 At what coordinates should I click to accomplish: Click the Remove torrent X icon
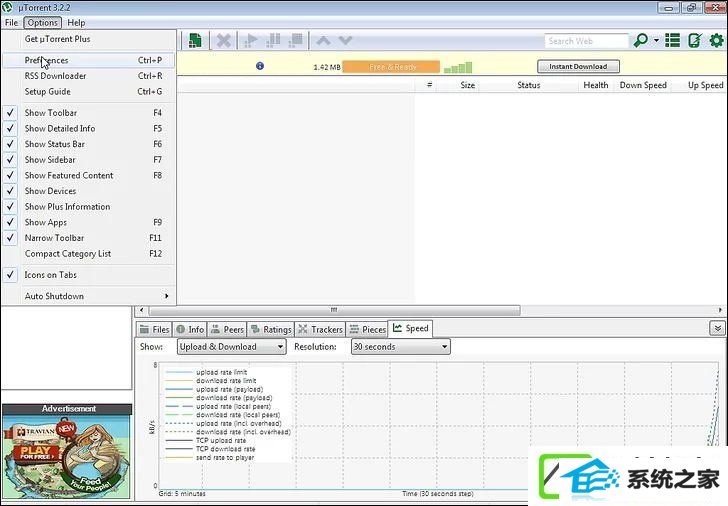[223, 41]
